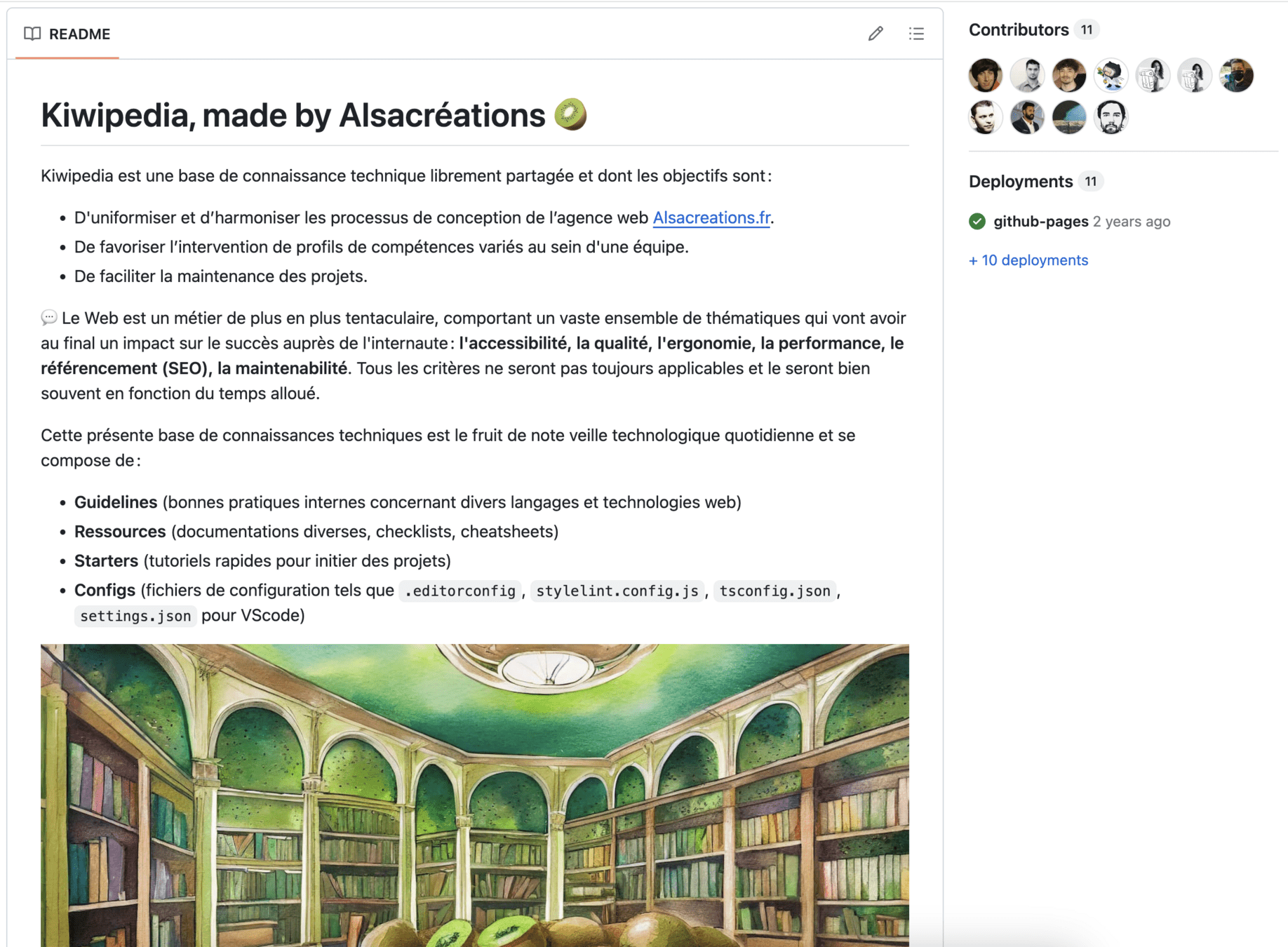Screen dimensions: 1288x947
Task: Open the last contributor avatar in the first row
Action: (1236, 75)
